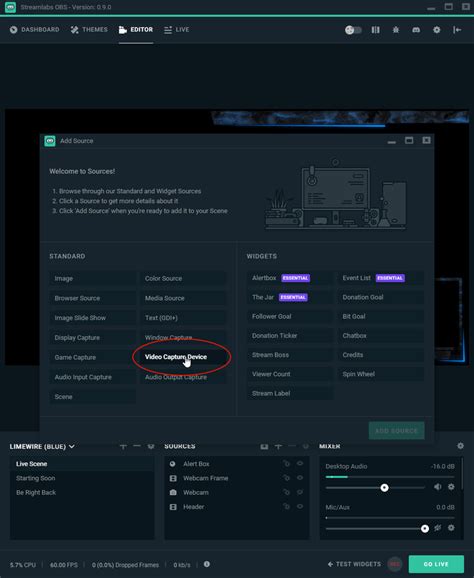Viewport: 474px width, 578px height.
Task: Select the Starting Soon scene
Action: pyautogui.click(x=82, y=478)
